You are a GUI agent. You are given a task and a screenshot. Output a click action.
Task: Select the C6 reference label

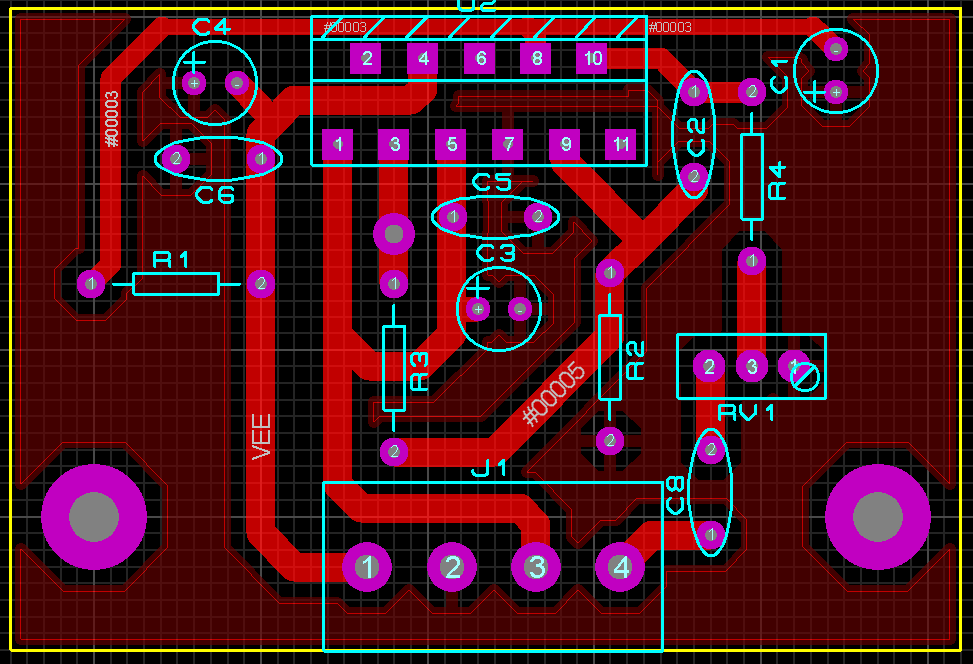215,195
